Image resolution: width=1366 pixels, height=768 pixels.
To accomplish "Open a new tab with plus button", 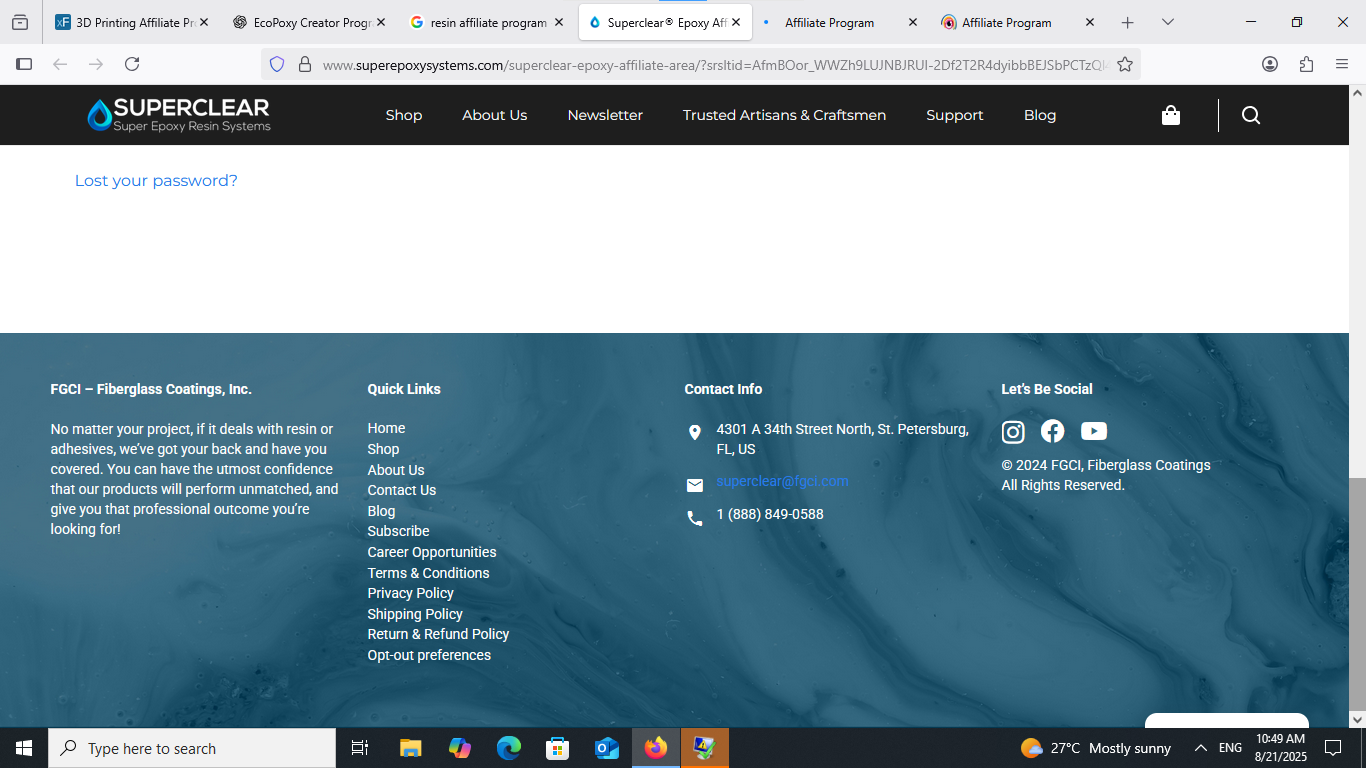I will coord(1128,22).
